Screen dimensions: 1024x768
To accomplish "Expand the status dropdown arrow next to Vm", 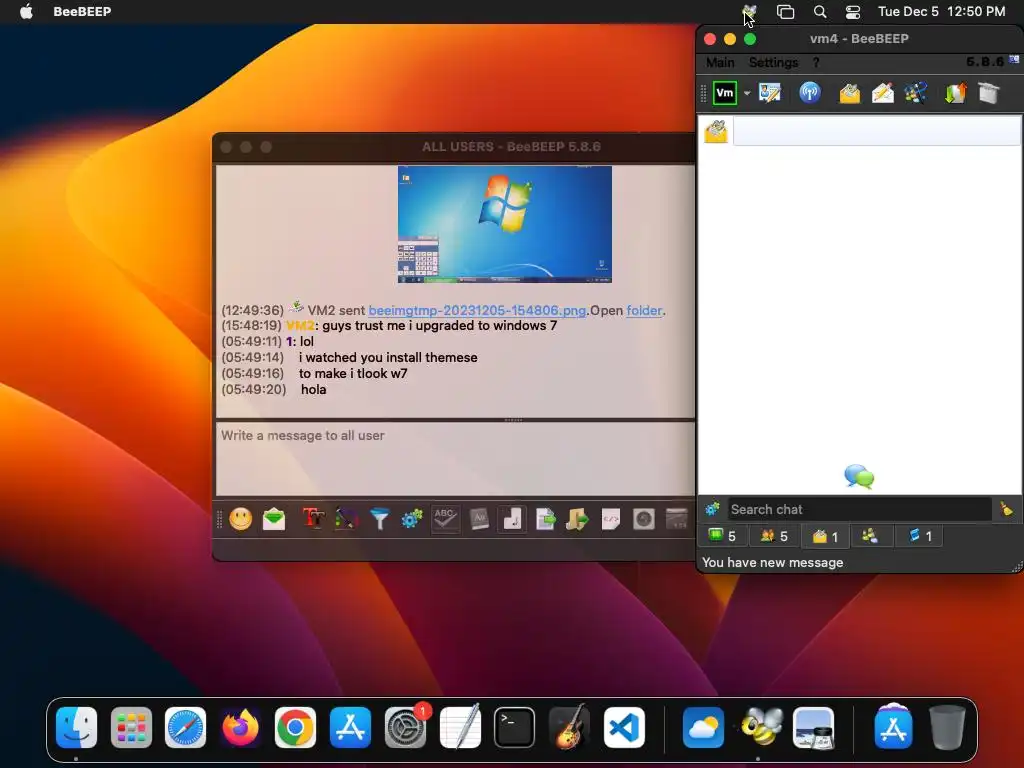I will tap(747, 93).
